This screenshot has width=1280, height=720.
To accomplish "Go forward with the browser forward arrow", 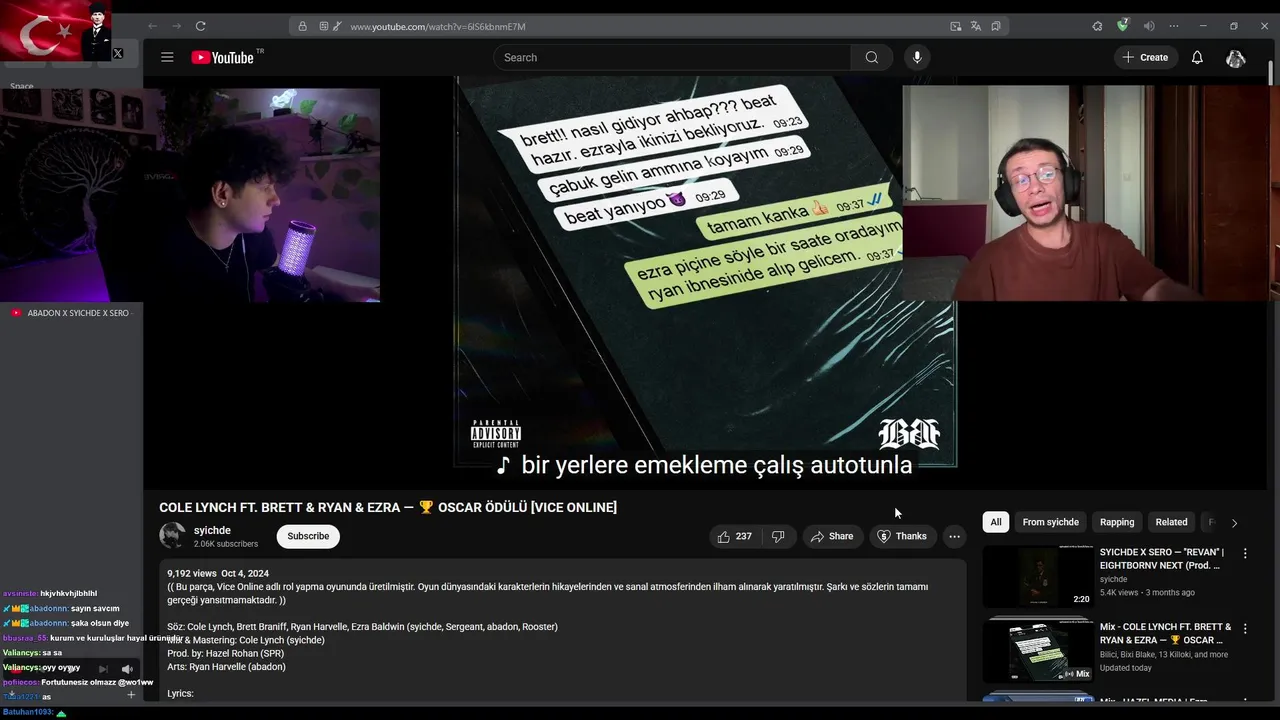I will click(176, 26).
